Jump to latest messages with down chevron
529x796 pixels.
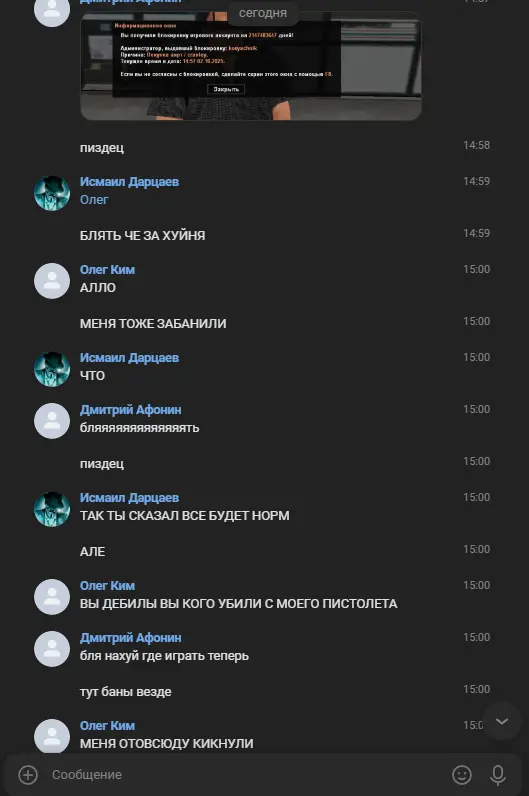pos(502,721)
